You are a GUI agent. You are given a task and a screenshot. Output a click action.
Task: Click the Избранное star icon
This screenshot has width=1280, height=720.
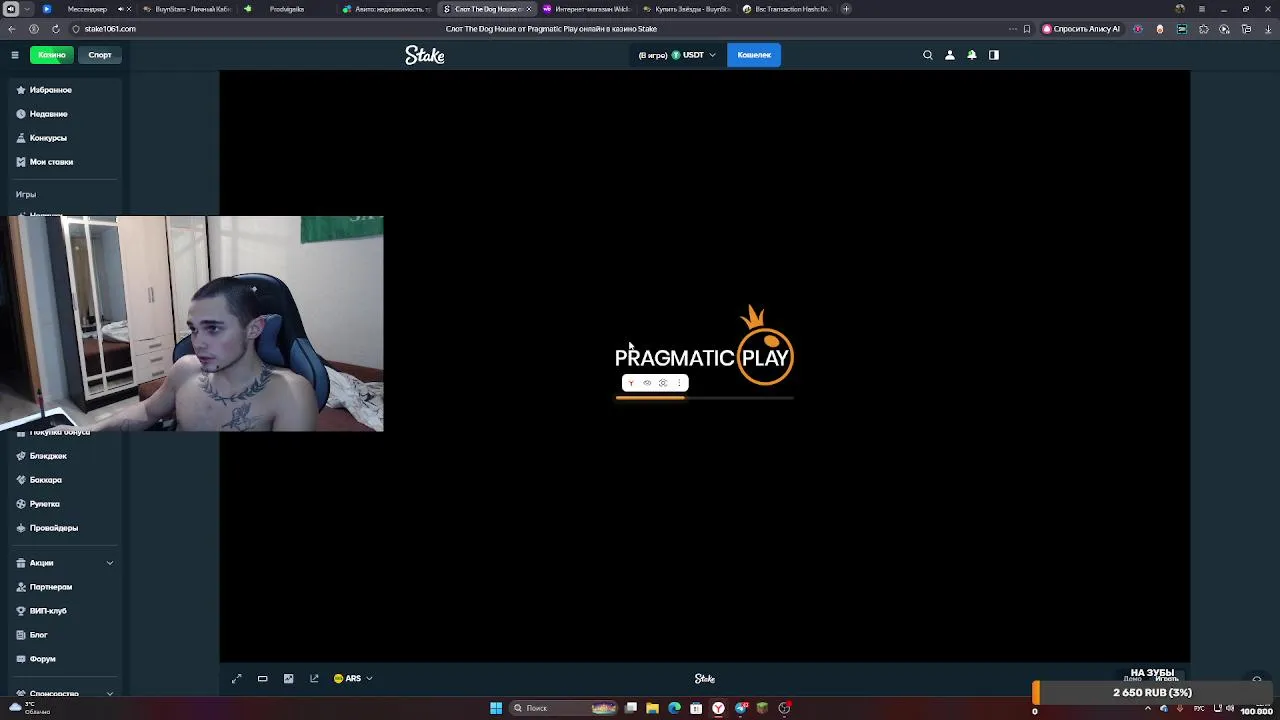coord(21,90)
